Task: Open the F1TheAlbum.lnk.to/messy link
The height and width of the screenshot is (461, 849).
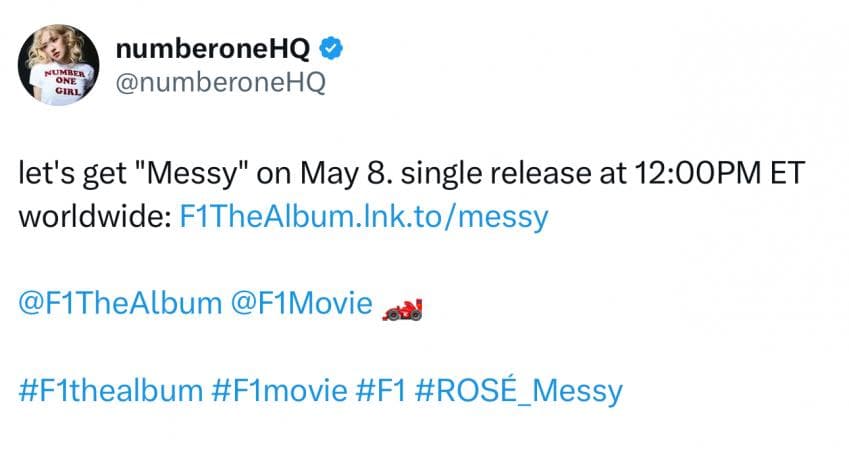Action: [367, 216]
